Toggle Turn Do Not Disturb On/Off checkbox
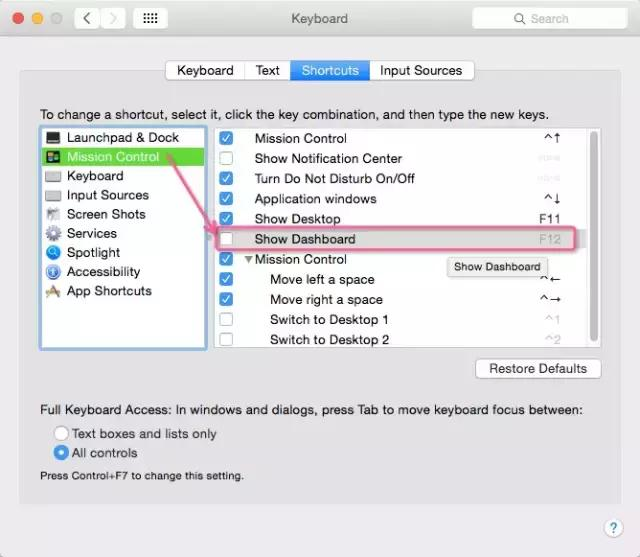This screenshot has height=557, width=640. click(226, 178)
